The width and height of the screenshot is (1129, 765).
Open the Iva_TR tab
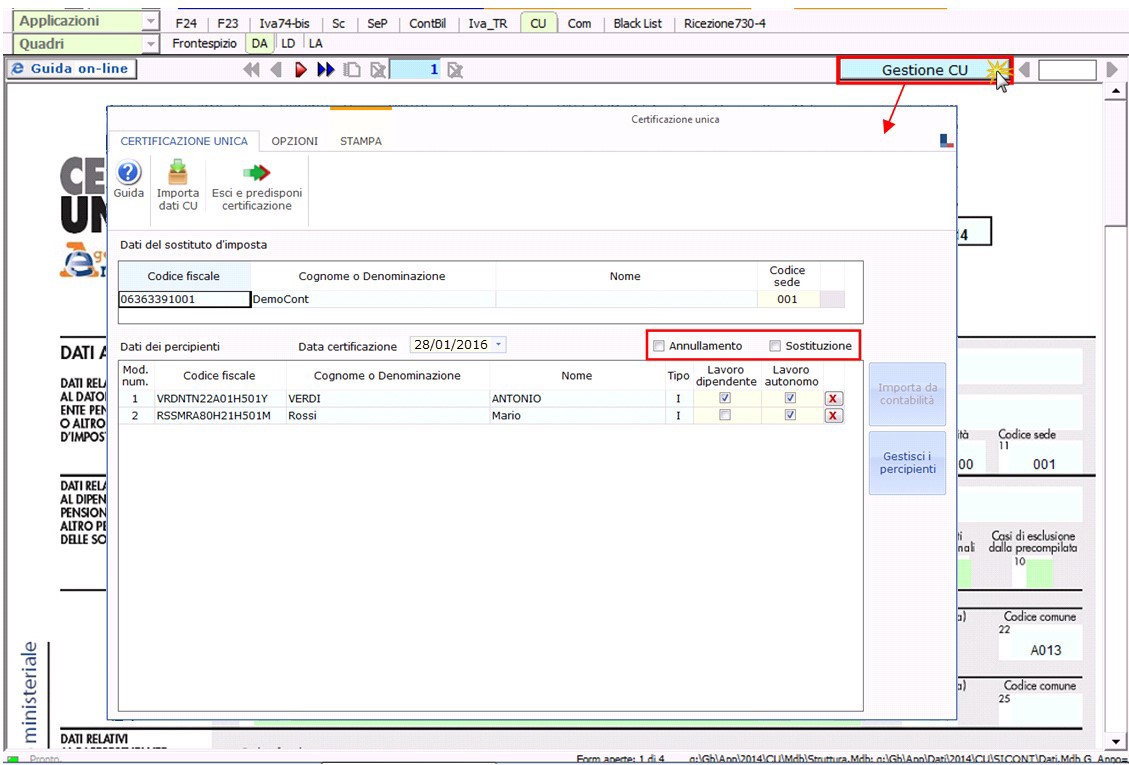tap(487, 24)
